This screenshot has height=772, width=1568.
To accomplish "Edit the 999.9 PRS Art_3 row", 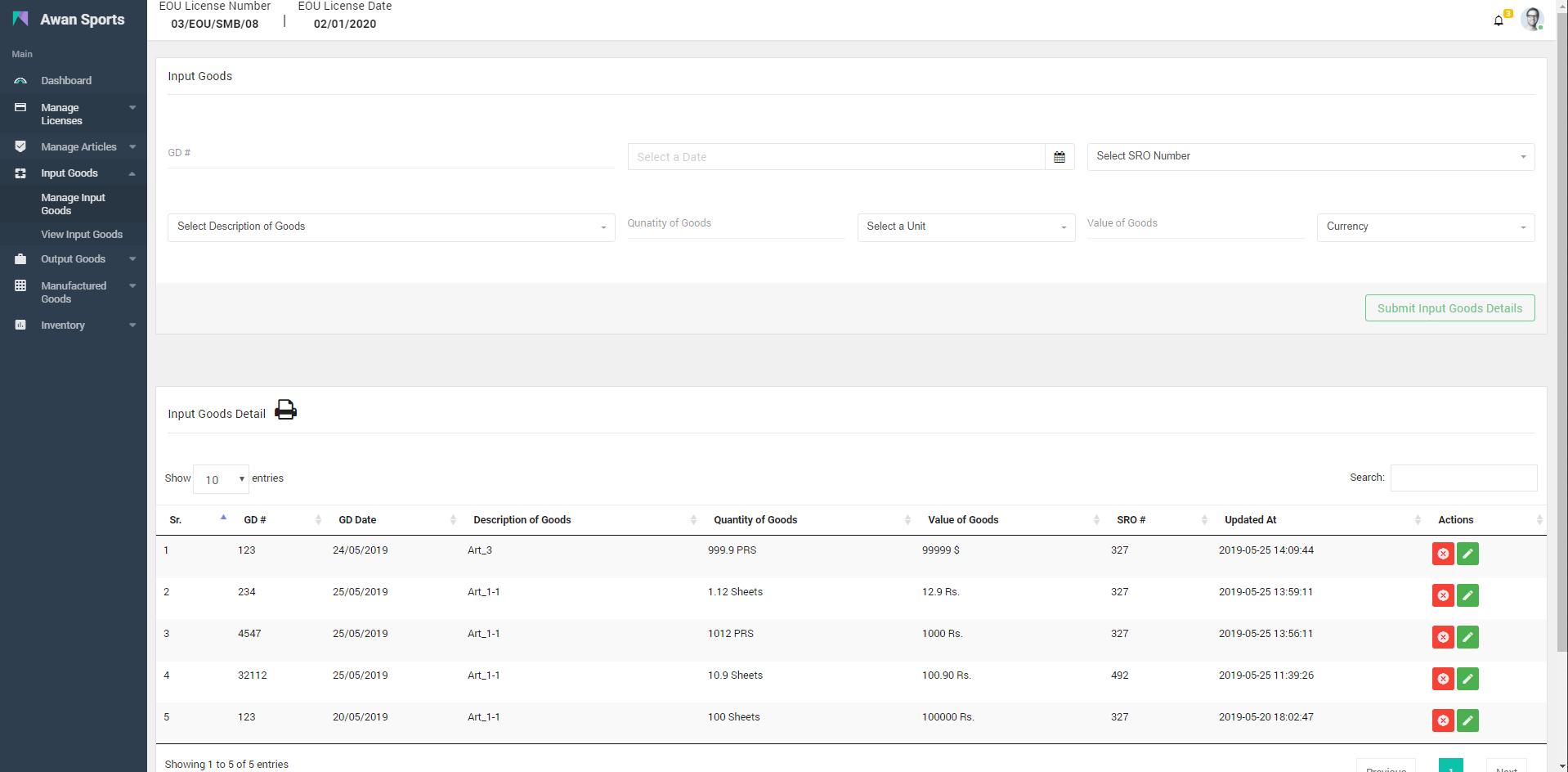I will [1467, 554].
